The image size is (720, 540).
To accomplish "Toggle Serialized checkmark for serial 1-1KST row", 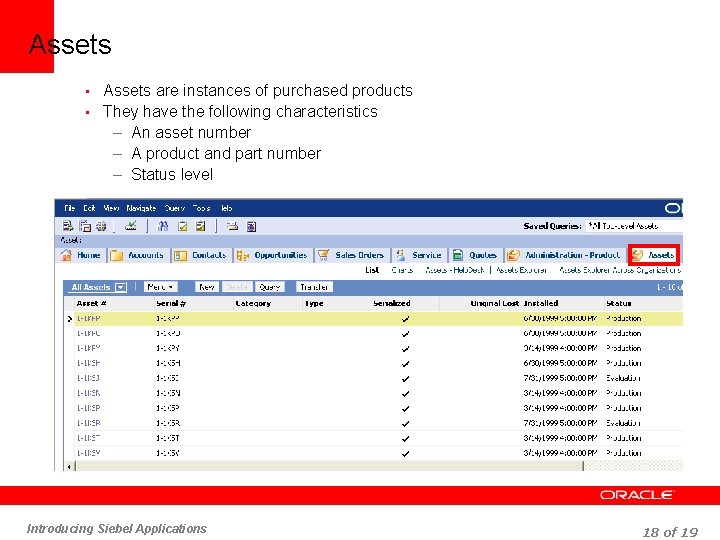I will tap(405, 439).
